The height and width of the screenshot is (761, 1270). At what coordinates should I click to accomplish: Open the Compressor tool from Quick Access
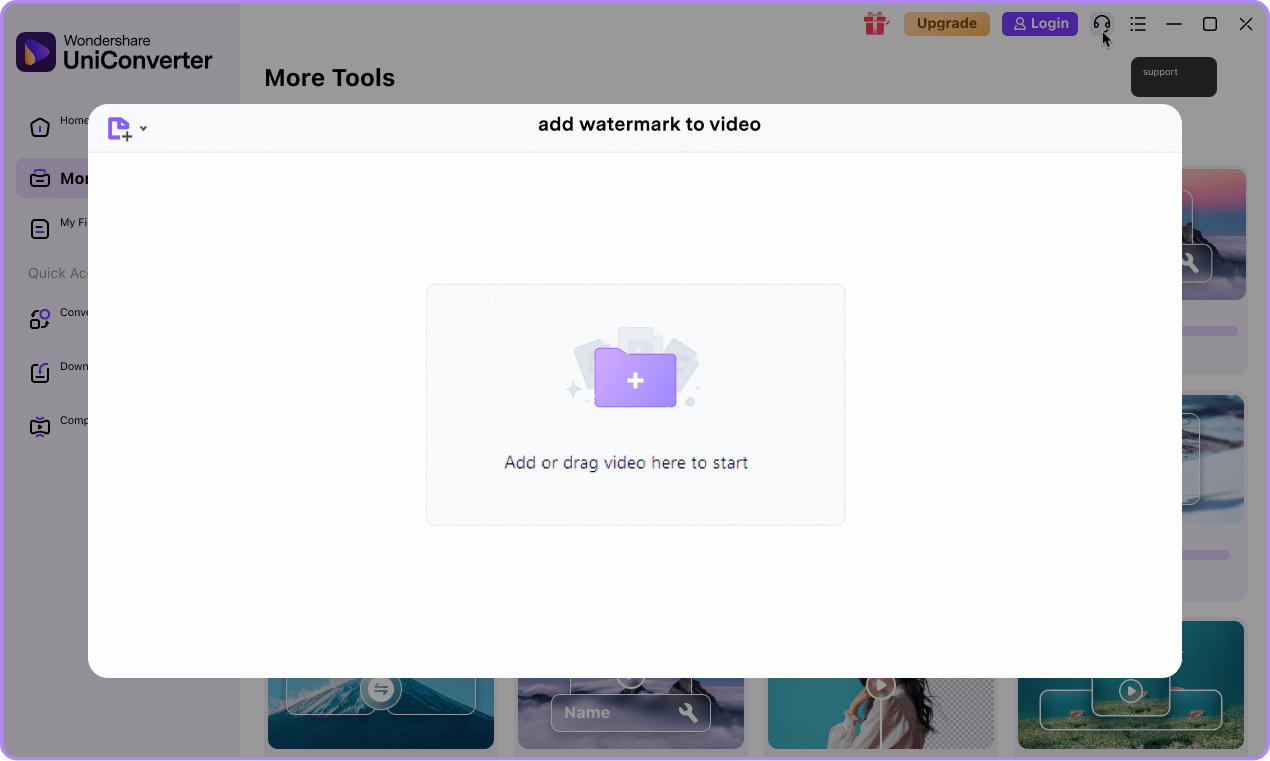click(x=40, y=426)
